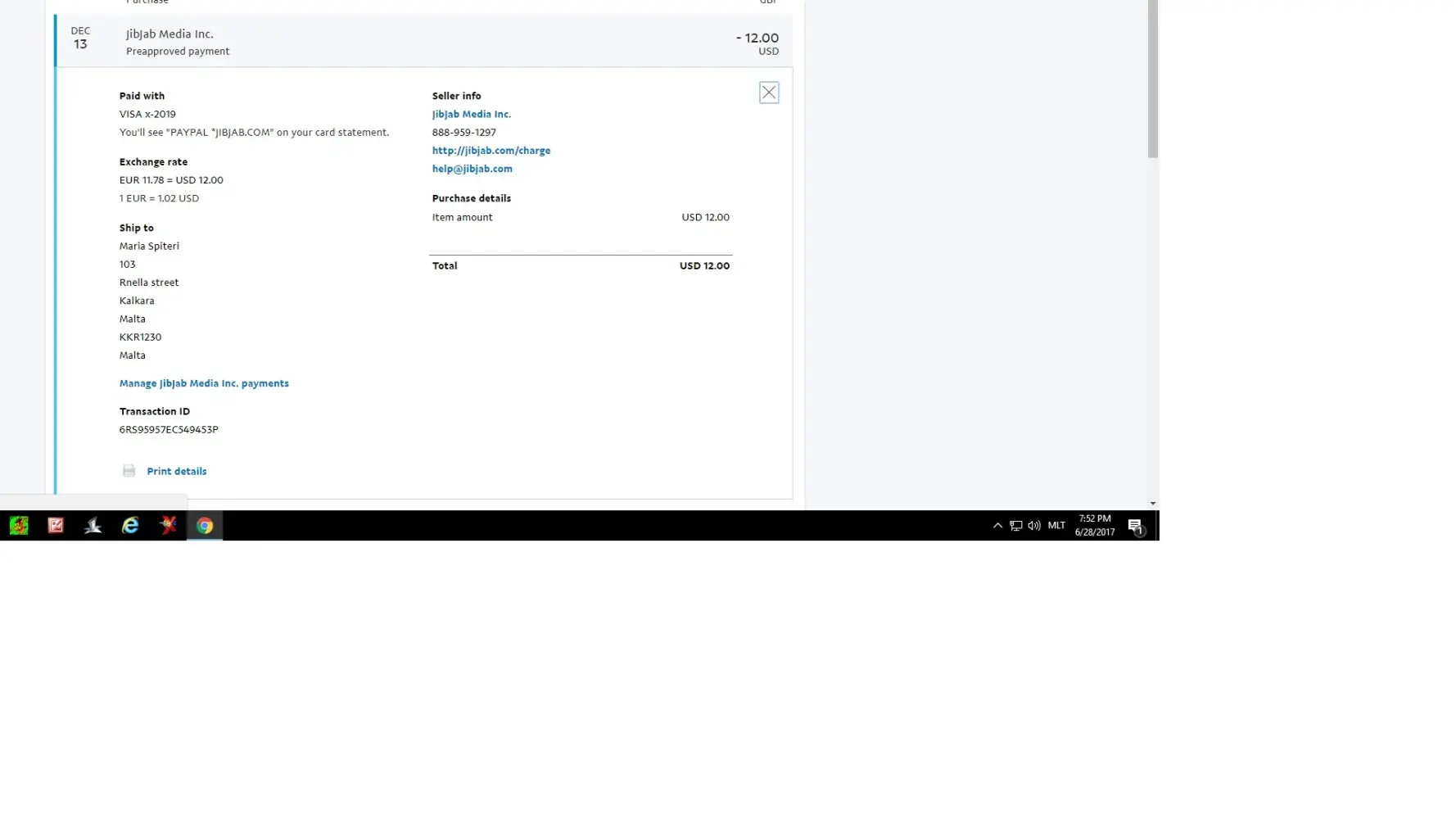
Task: Open the volume control tray icon
Action: click(x=1034, y=526)
